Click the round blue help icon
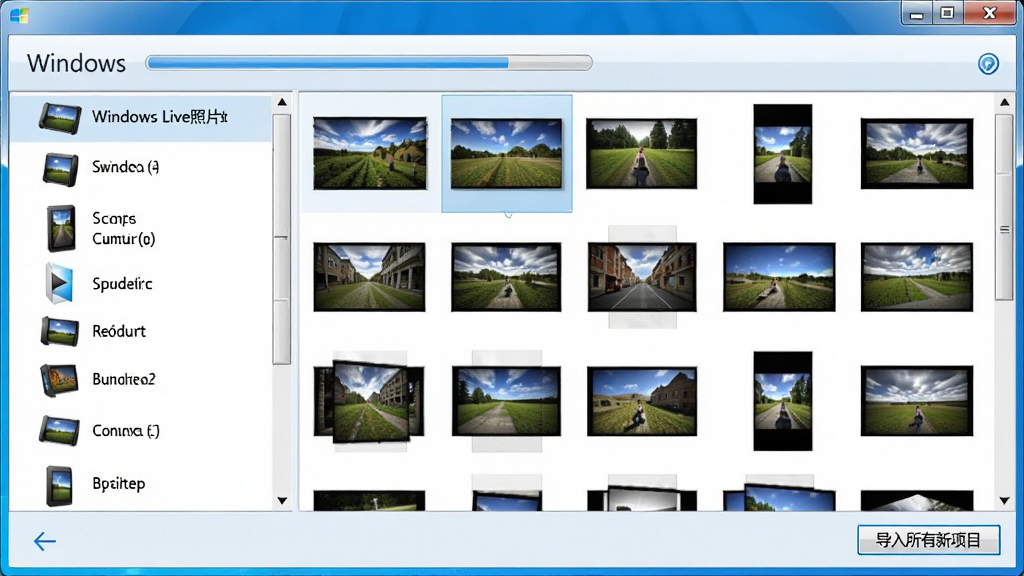The height and width of the screenshot is (576, 1024). [988, 63]
